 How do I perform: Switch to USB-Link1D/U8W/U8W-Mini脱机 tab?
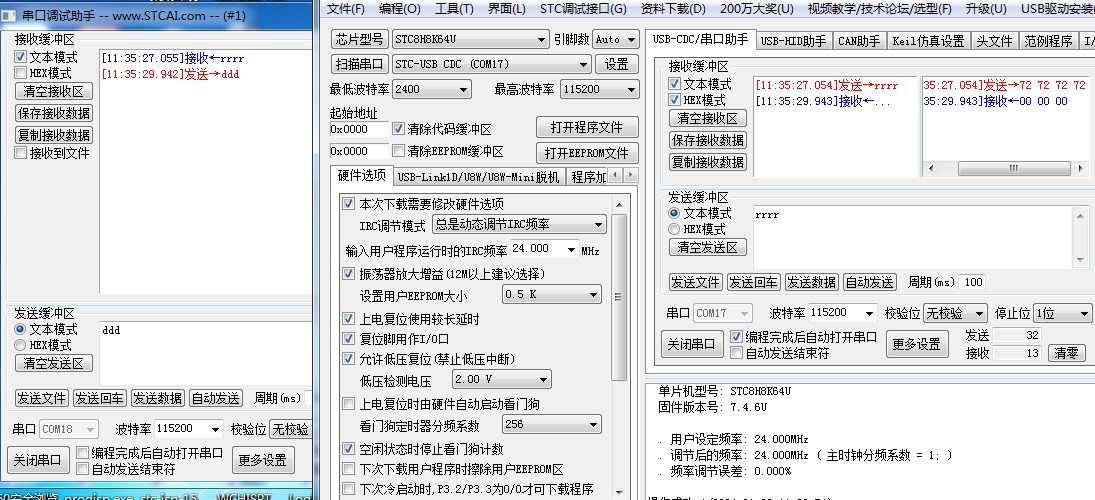478,177
